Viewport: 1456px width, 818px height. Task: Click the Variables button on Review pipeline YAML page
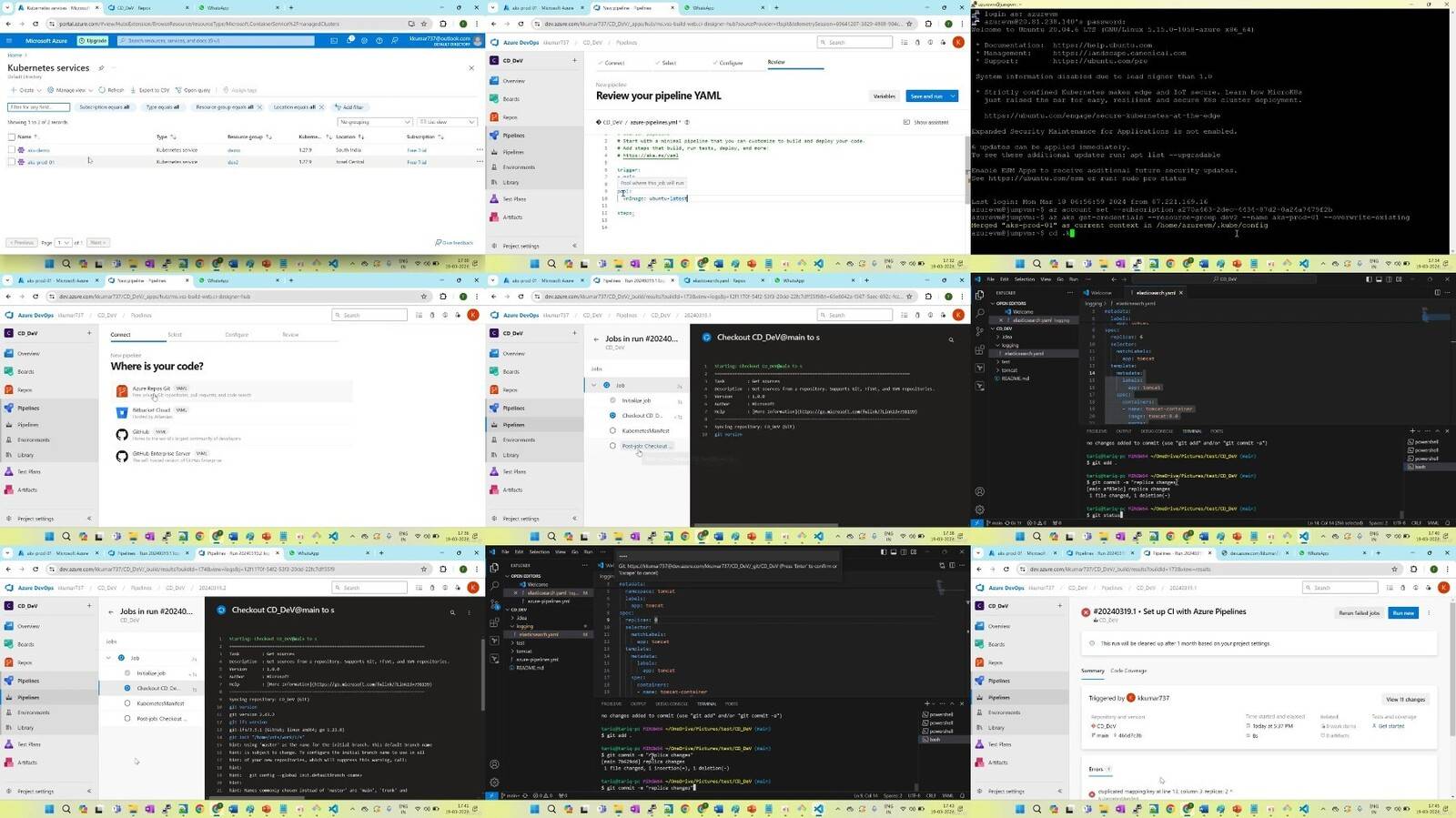[x=884, y=96]
